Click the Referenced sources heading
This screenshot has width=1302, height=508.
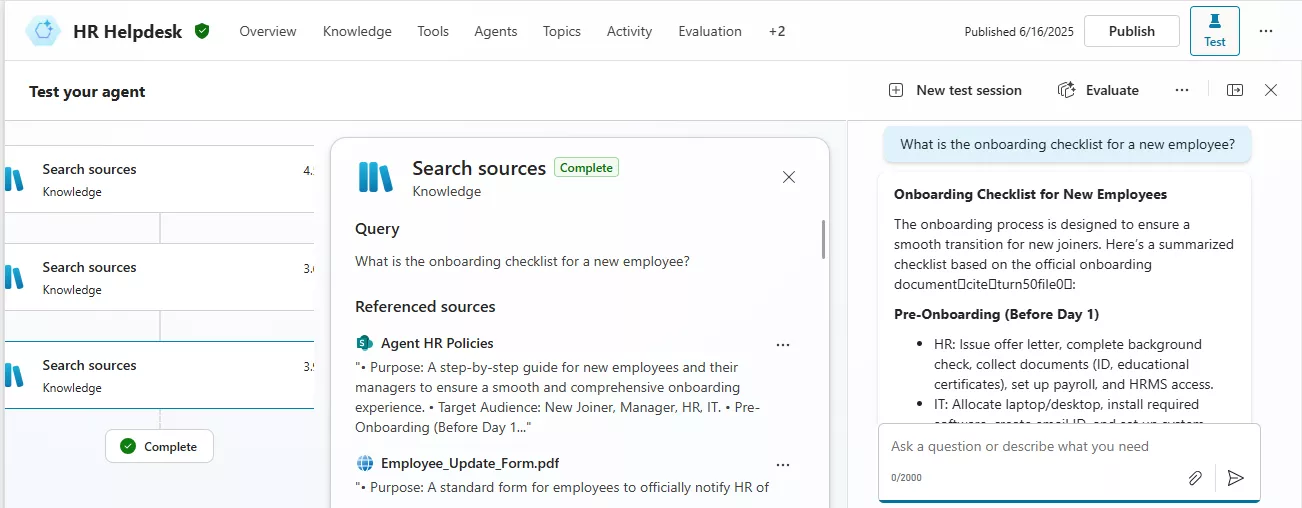tap(425, 306)
